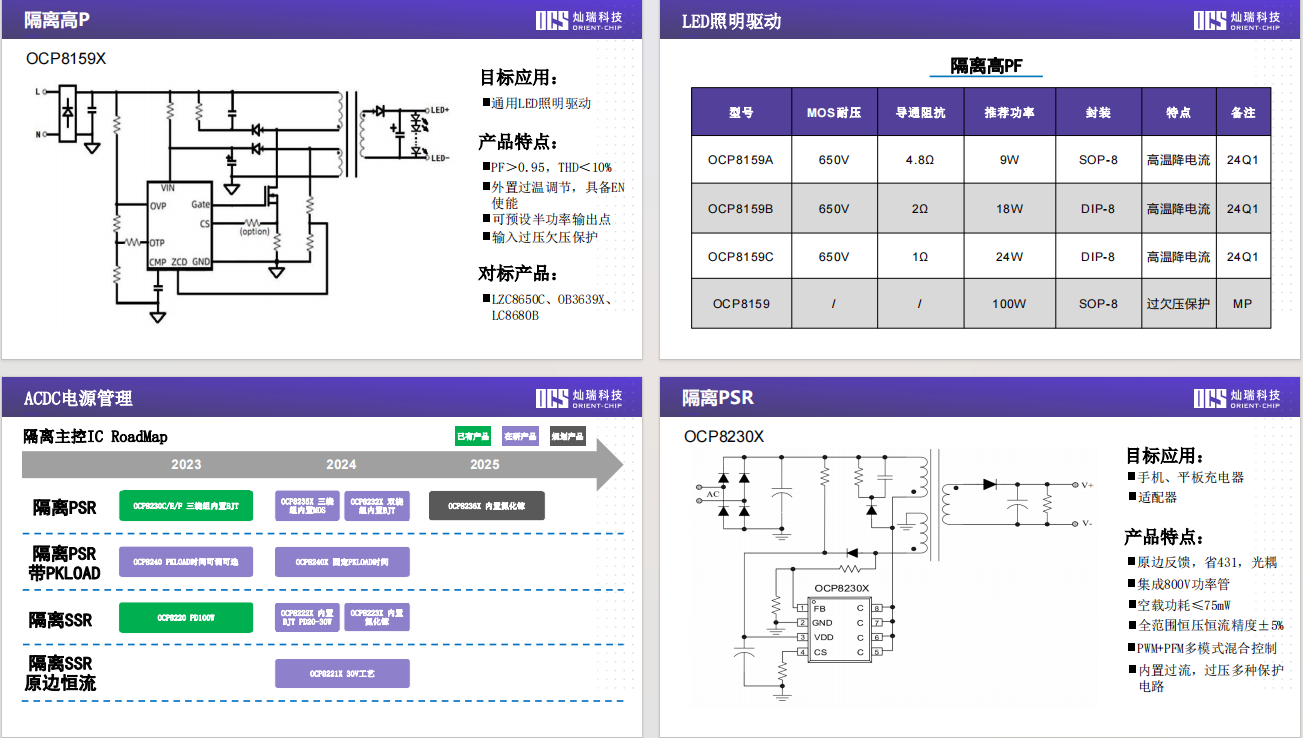This screenshot has width=1303, height=738.
Task: Click the 封装 column header
Action: pos(1098,112)
